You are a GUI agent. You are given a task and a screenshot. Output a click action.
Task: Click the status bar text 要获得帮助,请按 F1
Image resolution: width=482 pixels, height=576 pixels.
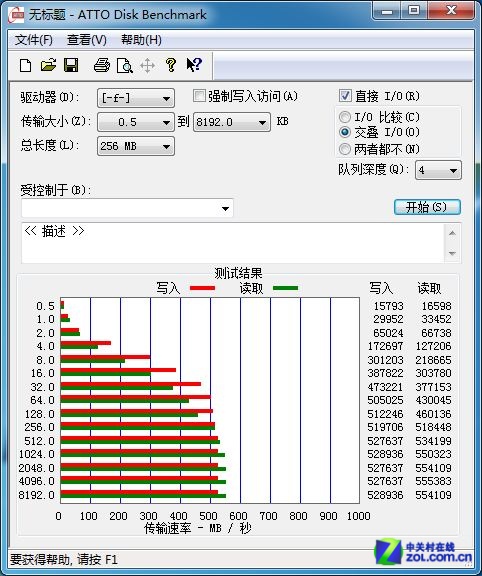pyautogui.click(x=64, y=559)
